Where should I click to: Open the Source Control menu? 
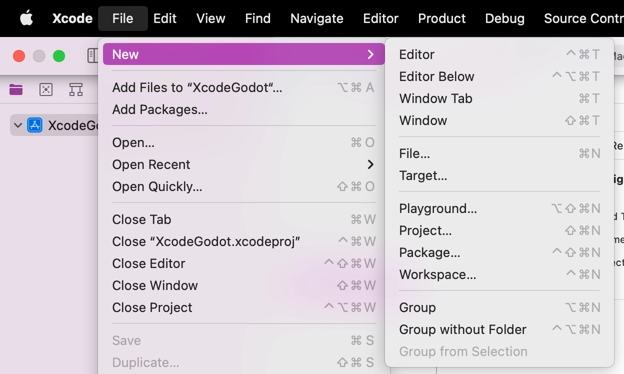point(583,18)
